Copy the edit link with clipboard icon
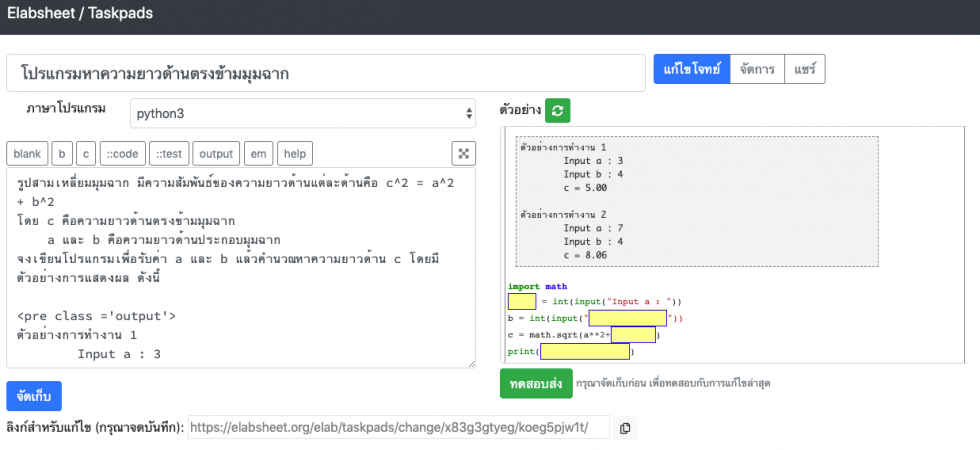This screenshot has width=980, height=450. (625, 428)
